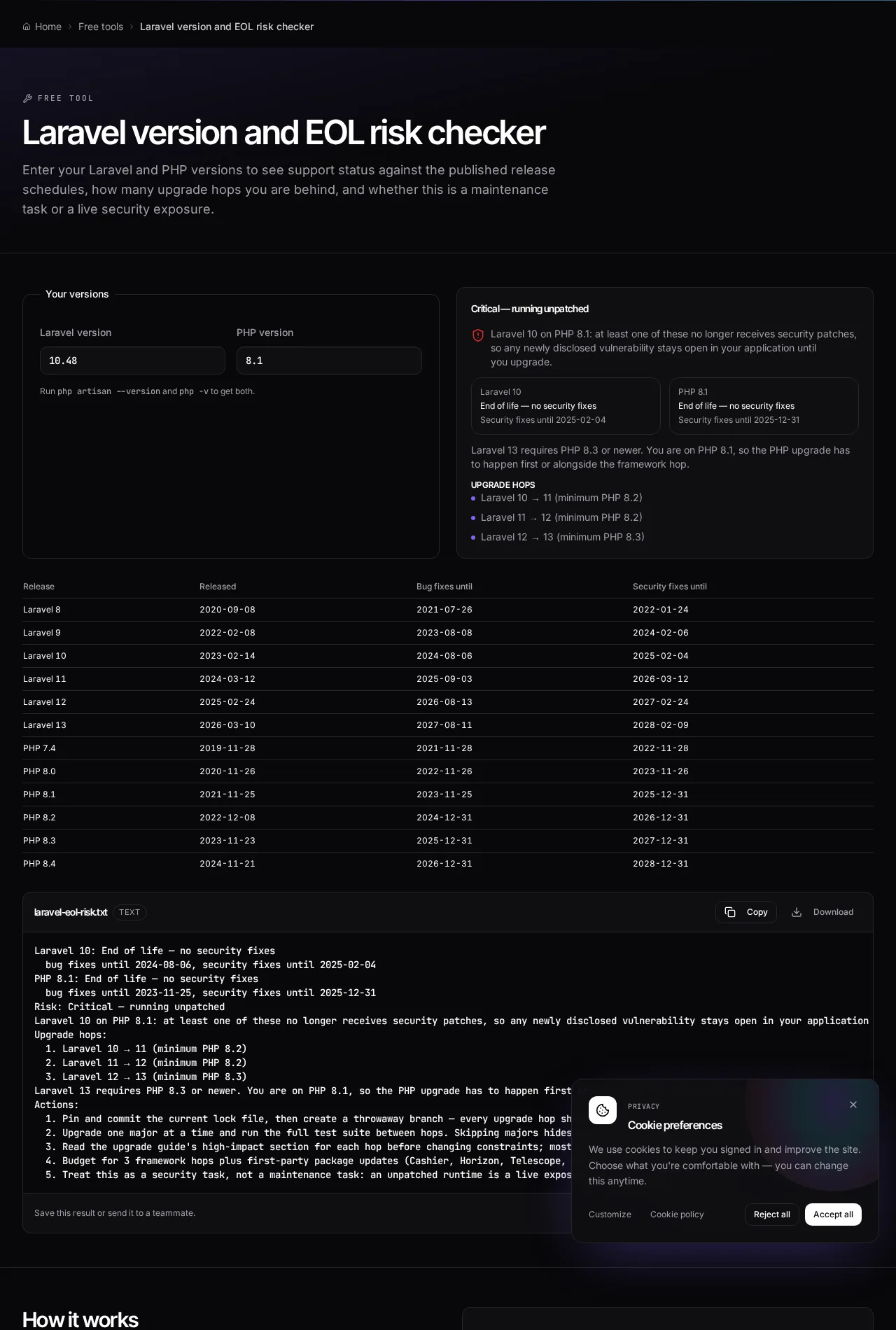Download the laravel-eol-risk.txt file
The height and width of the screenshot is (1330, 896).
click(822, 912)
